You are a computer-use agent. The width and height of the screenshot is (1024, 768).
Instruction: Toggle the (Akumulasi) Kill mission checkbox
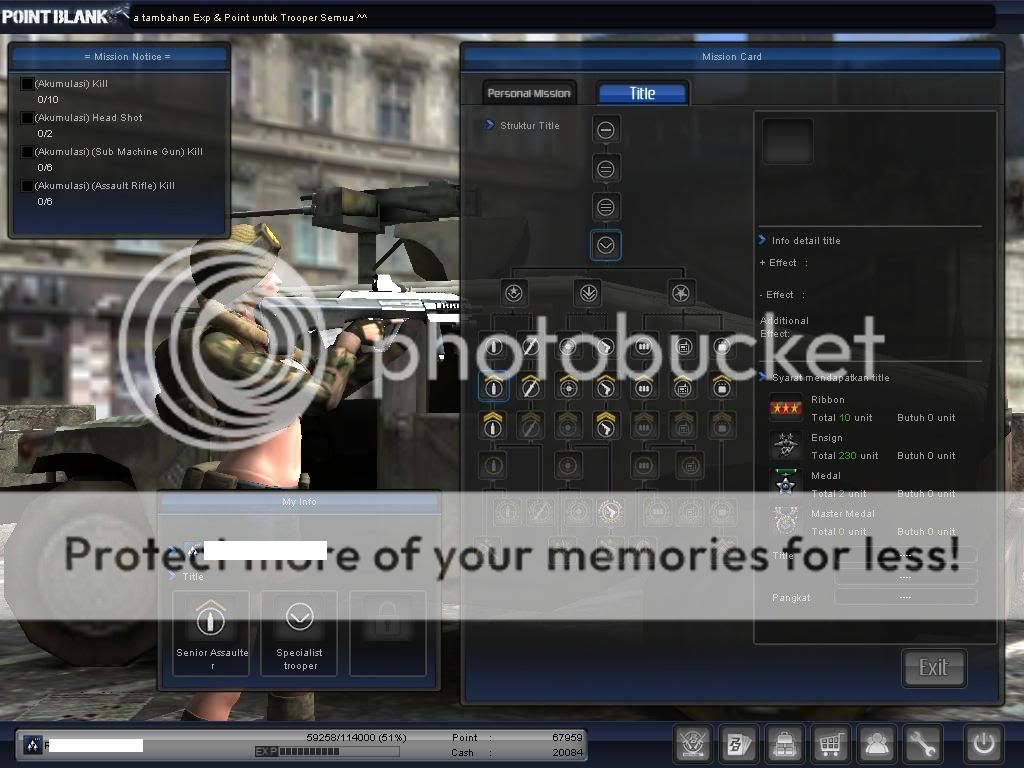click(27, 84)
